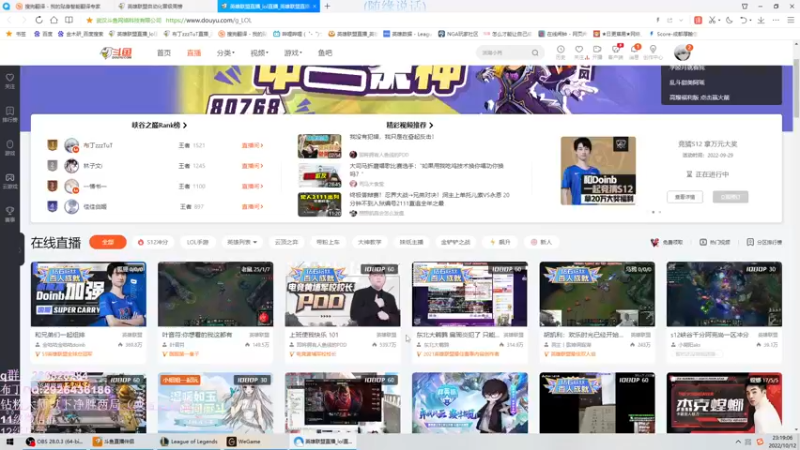Open the 首页 home nav item

[x=164, y=53]
